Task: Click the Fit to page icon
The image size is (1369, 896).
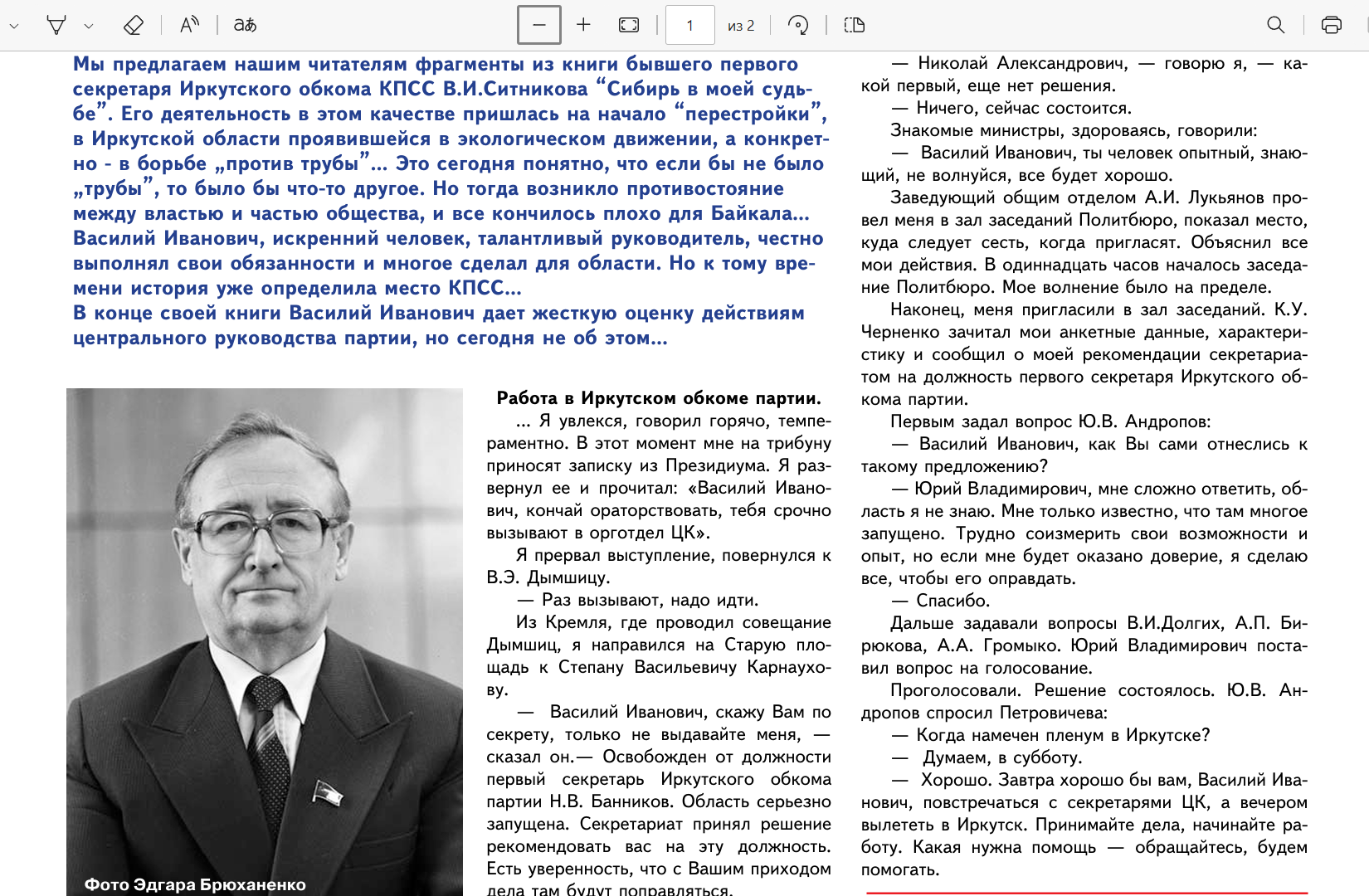Action: pyautogui.click(x=629, y=25)
